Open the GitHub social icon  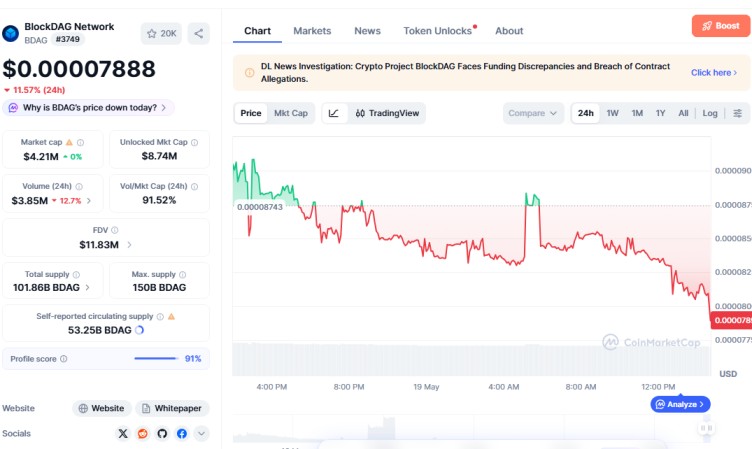coord(162,434)
